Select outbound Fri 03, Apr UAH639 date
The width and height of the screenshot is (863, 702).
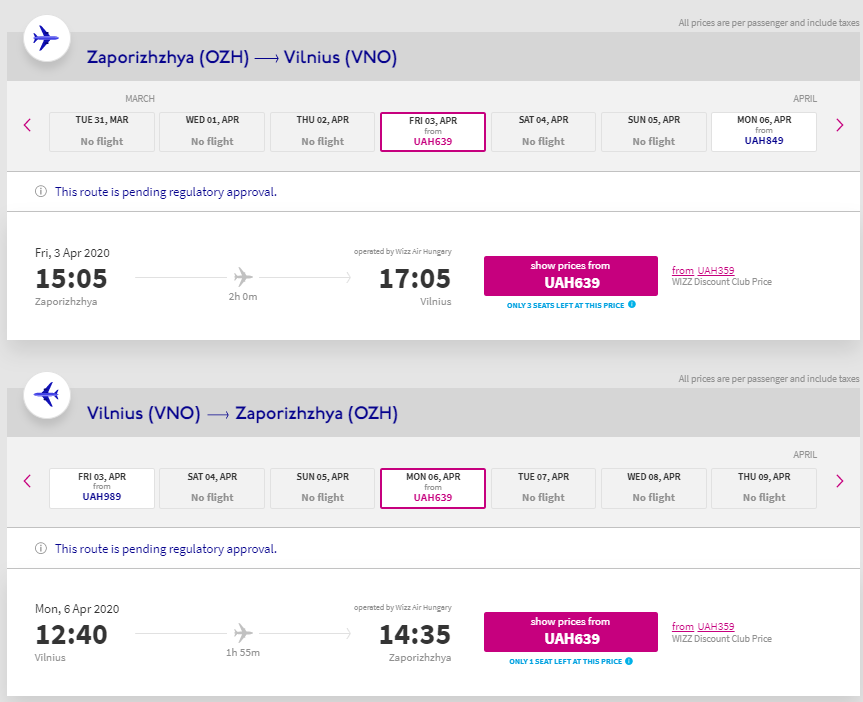[432, 131]
